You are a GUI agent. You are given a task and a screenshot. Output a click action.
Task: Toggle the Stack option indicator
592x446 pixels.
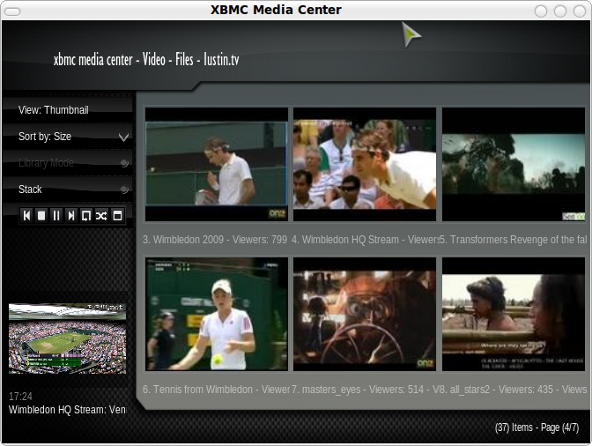124,190
